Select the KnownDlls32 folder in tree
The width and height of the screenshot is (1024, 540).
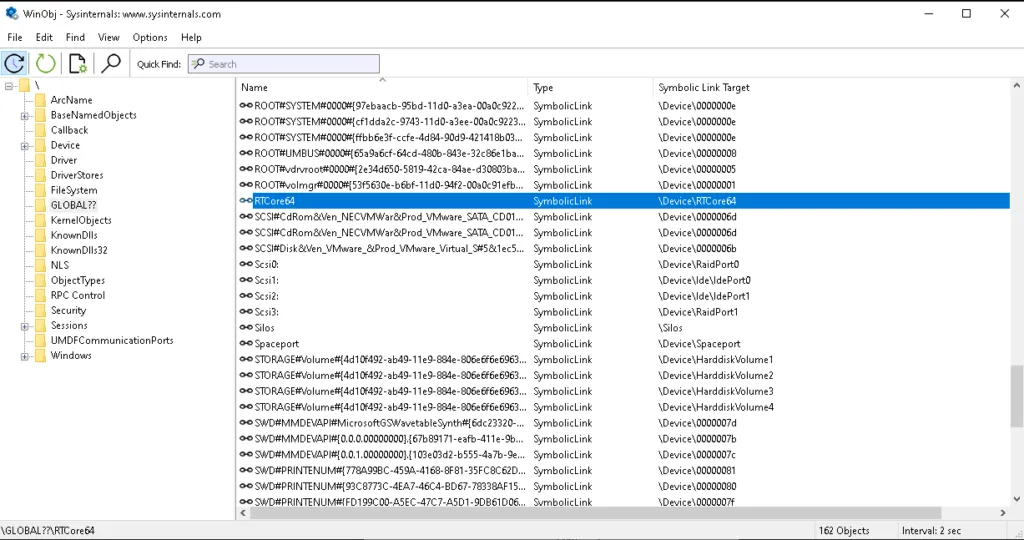click(x=79, y=250)
